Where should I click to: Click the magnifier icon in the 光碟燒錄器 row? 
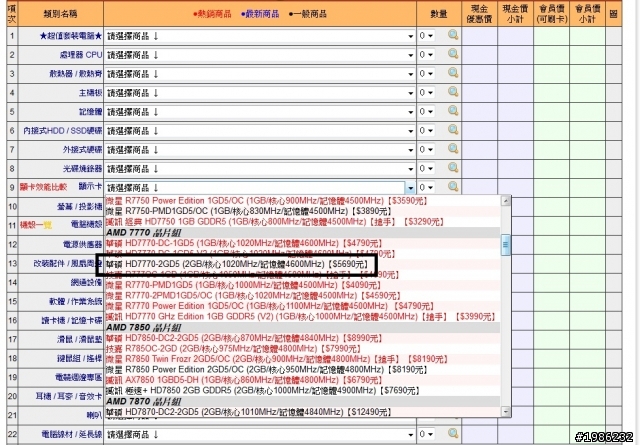[453, 168]
